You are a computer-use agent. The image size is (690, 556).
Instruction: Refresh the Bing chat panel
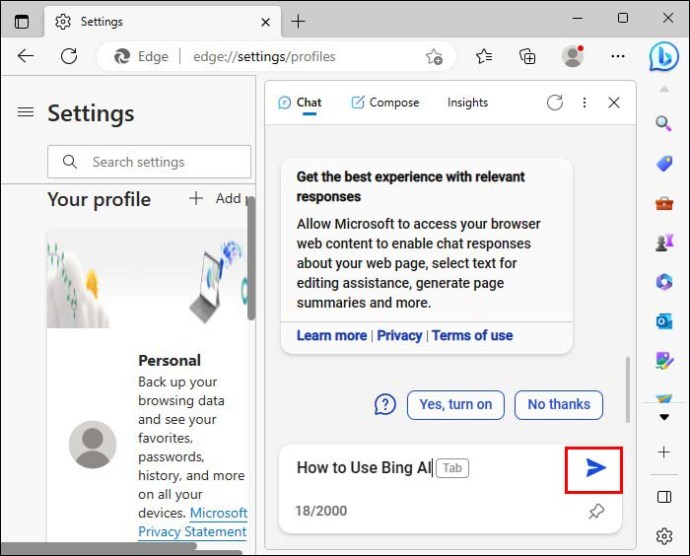pos(554,103)
